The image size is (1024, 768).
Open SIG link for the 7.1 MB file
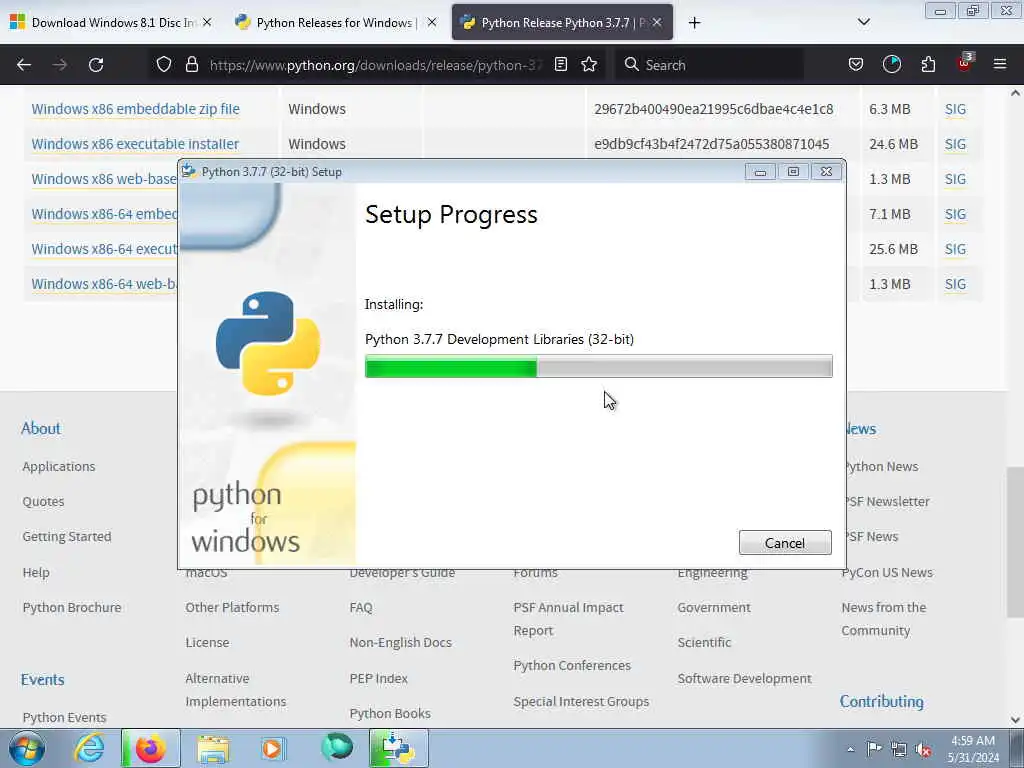click(955, 214)
